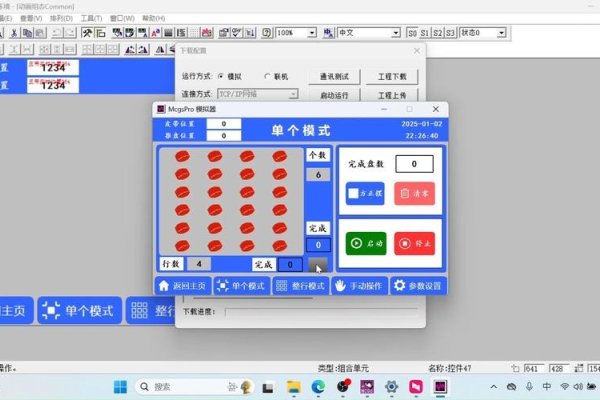Screen dimensions: 600x400
Task: Open the Windows Start menu
Action: (121, 387)
